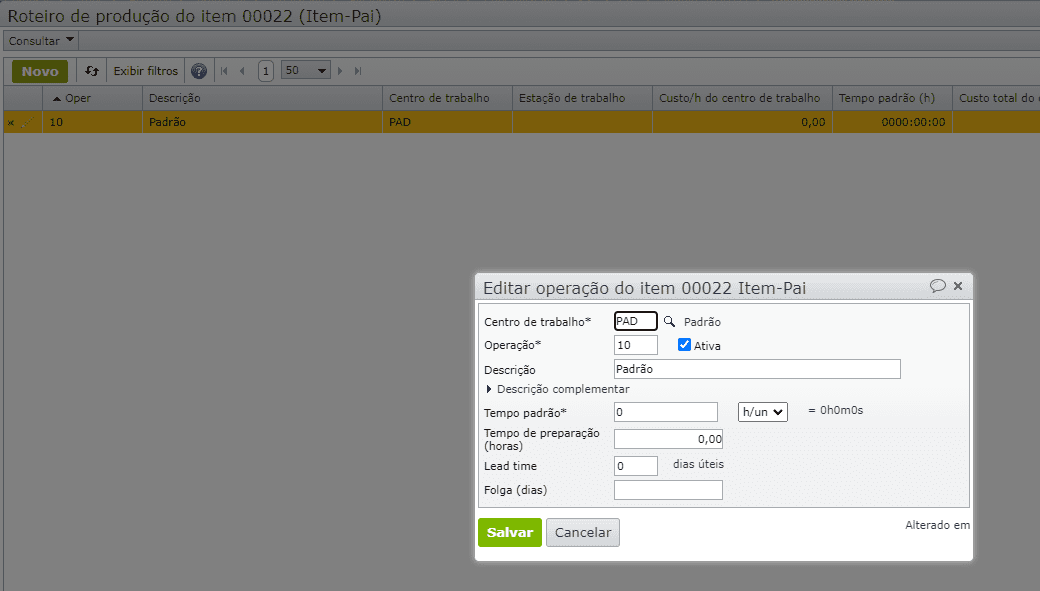Sort by the Oper column arrow
The height and width of the screenshot is (591, 1040).
click(x=57, y=99)
